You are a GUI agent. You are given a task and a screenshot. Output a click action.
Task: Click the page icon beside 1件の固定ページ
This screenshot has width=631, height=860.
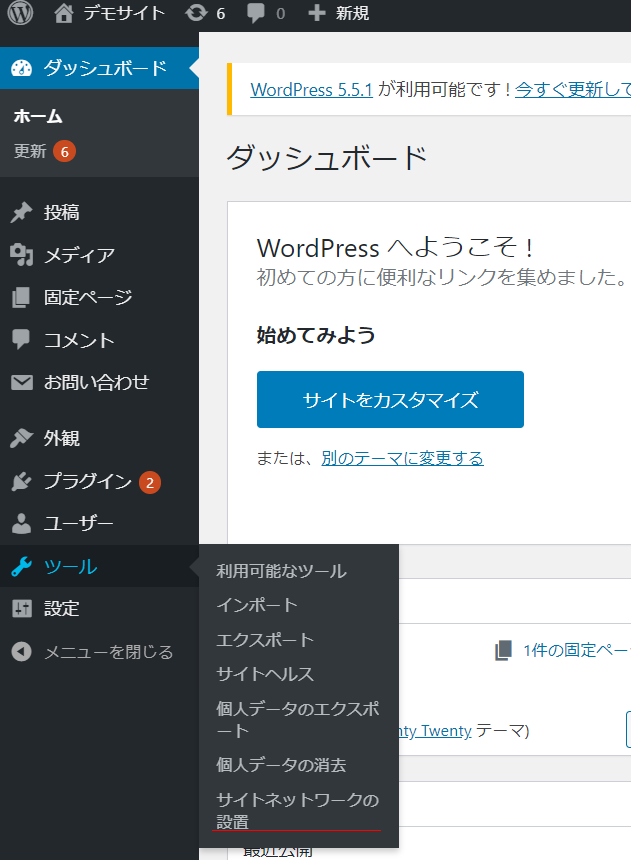pos(503,650)
